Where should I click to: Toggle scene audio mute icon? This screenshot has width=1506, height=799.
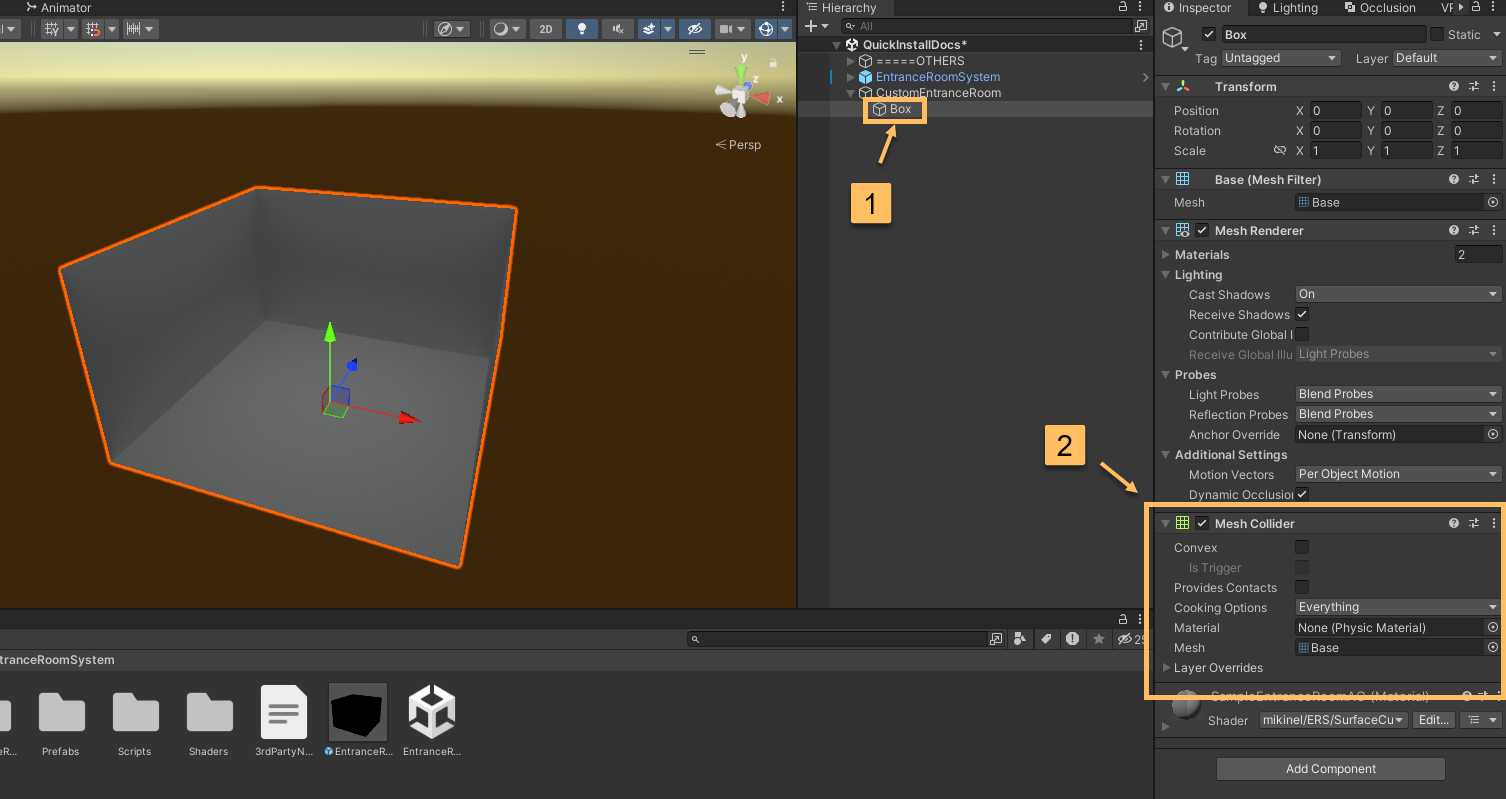pos(618,29)
